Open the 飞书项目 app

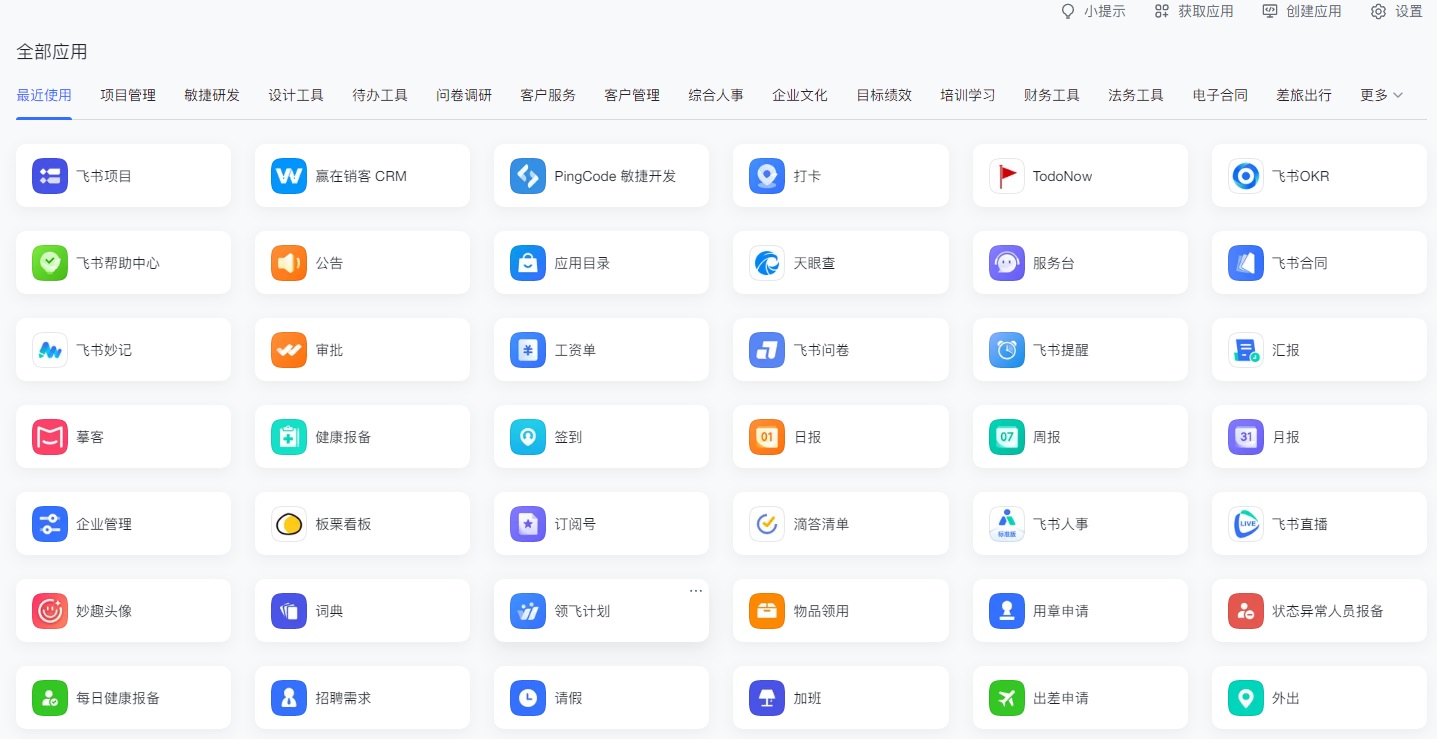123,176
